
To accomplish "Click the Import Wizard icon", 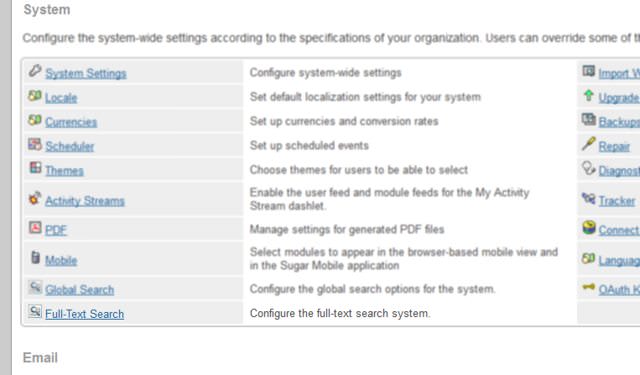I will click(589, 71).
